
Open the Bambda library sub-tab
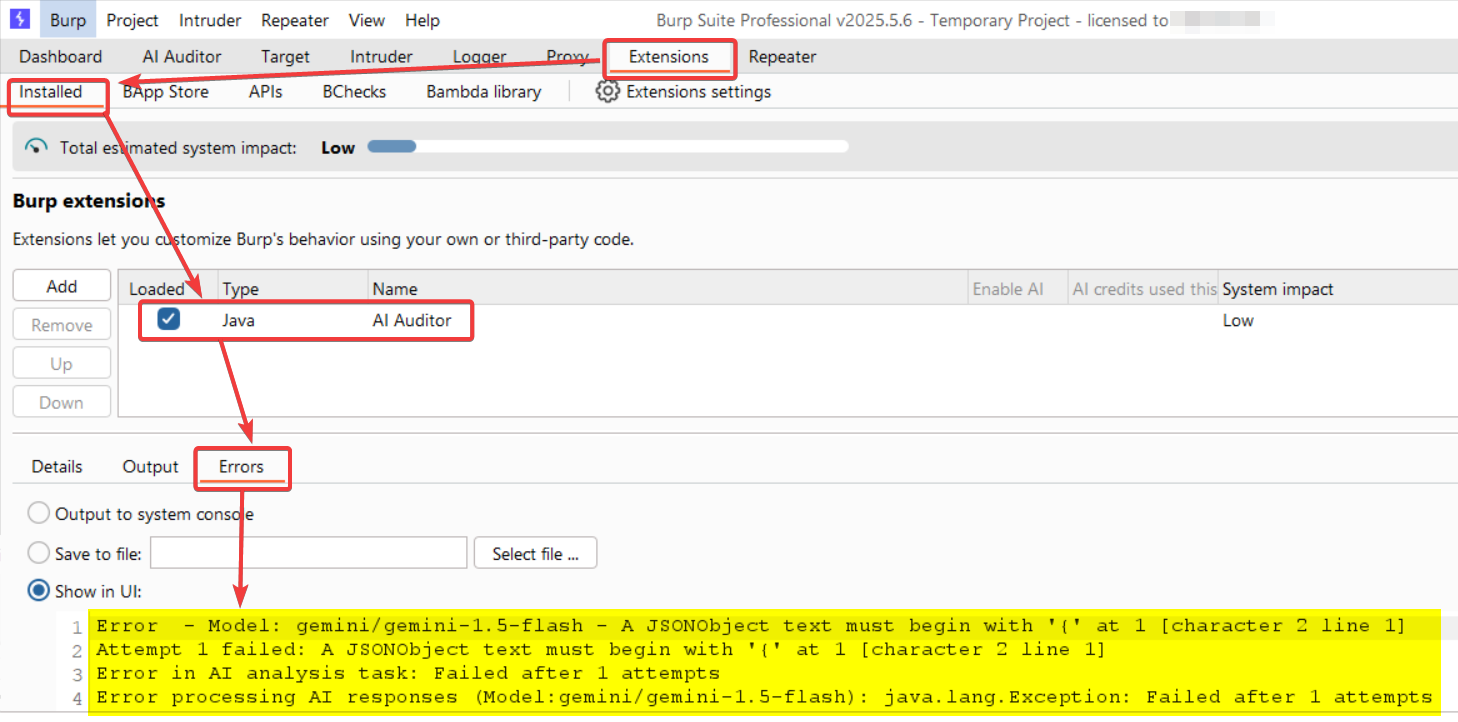(x=484, y=92)
